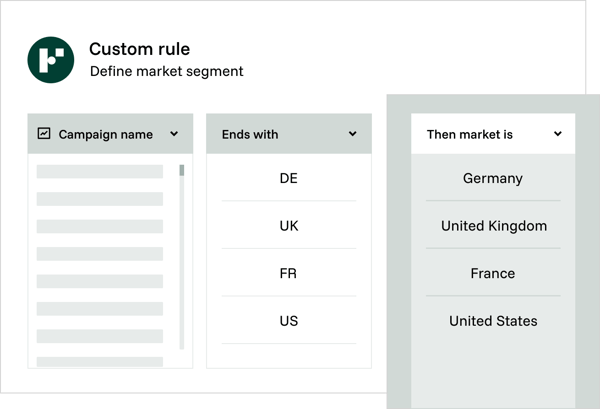This screenshot has width=600, height=409.
Task: Open the Ends with dropdown arrow
Action: (x=352, y=133)
